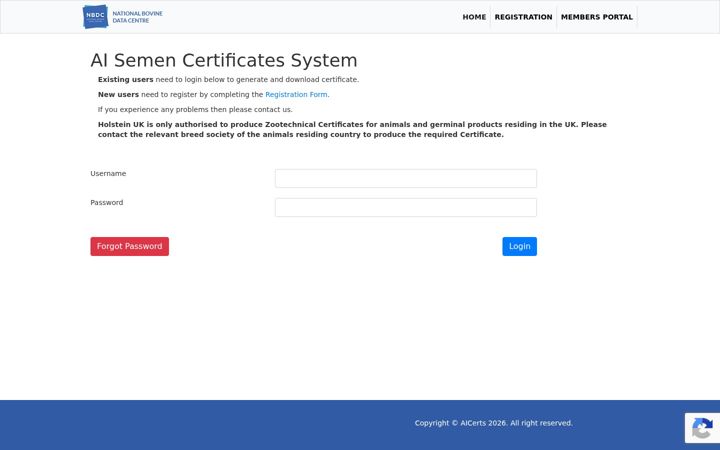Click the 'New users' bold text
Screen dimensions: 720x450
(118, 95)
